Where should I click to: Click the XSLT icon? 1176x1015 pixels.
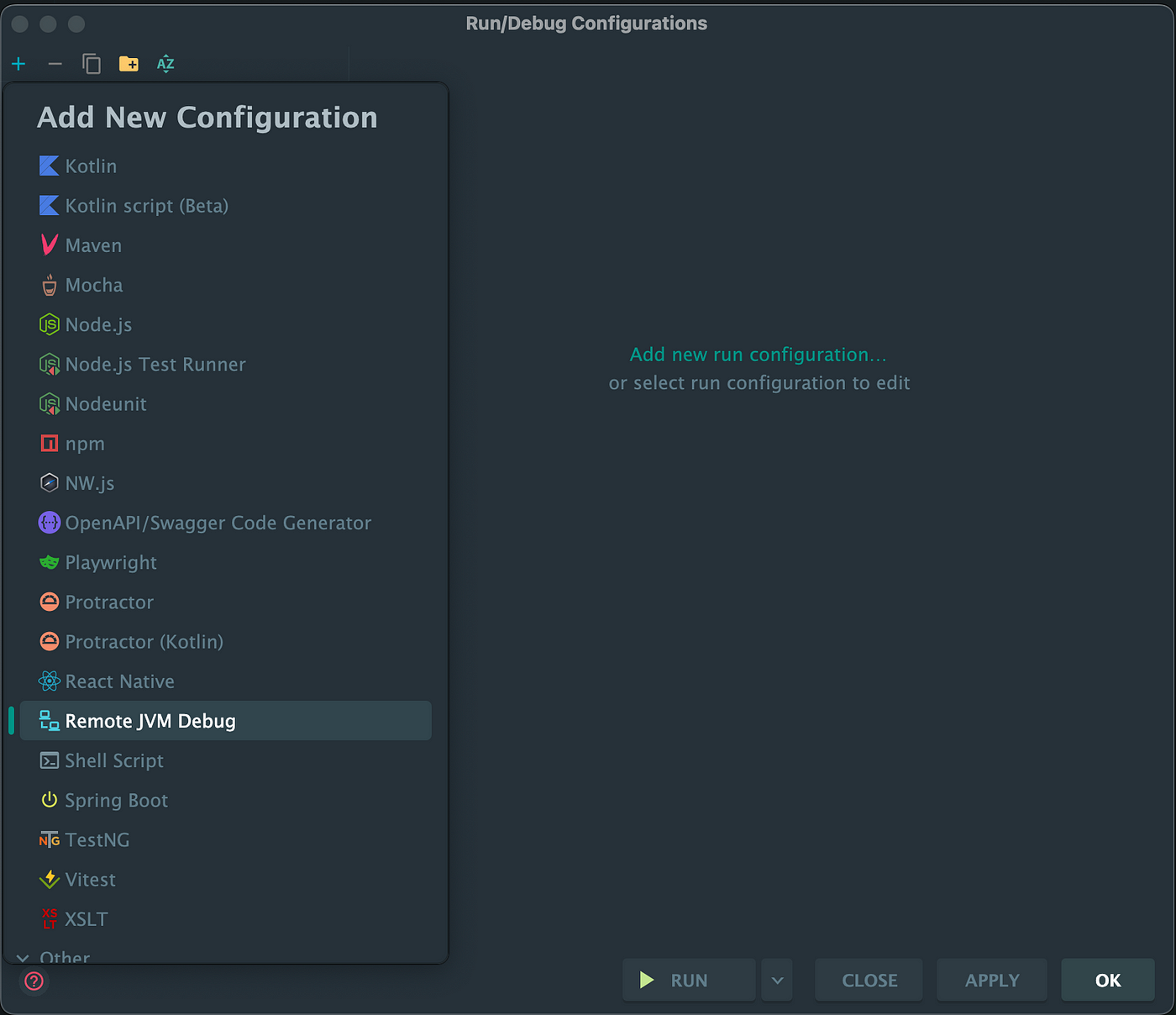[x=50, y=919]
